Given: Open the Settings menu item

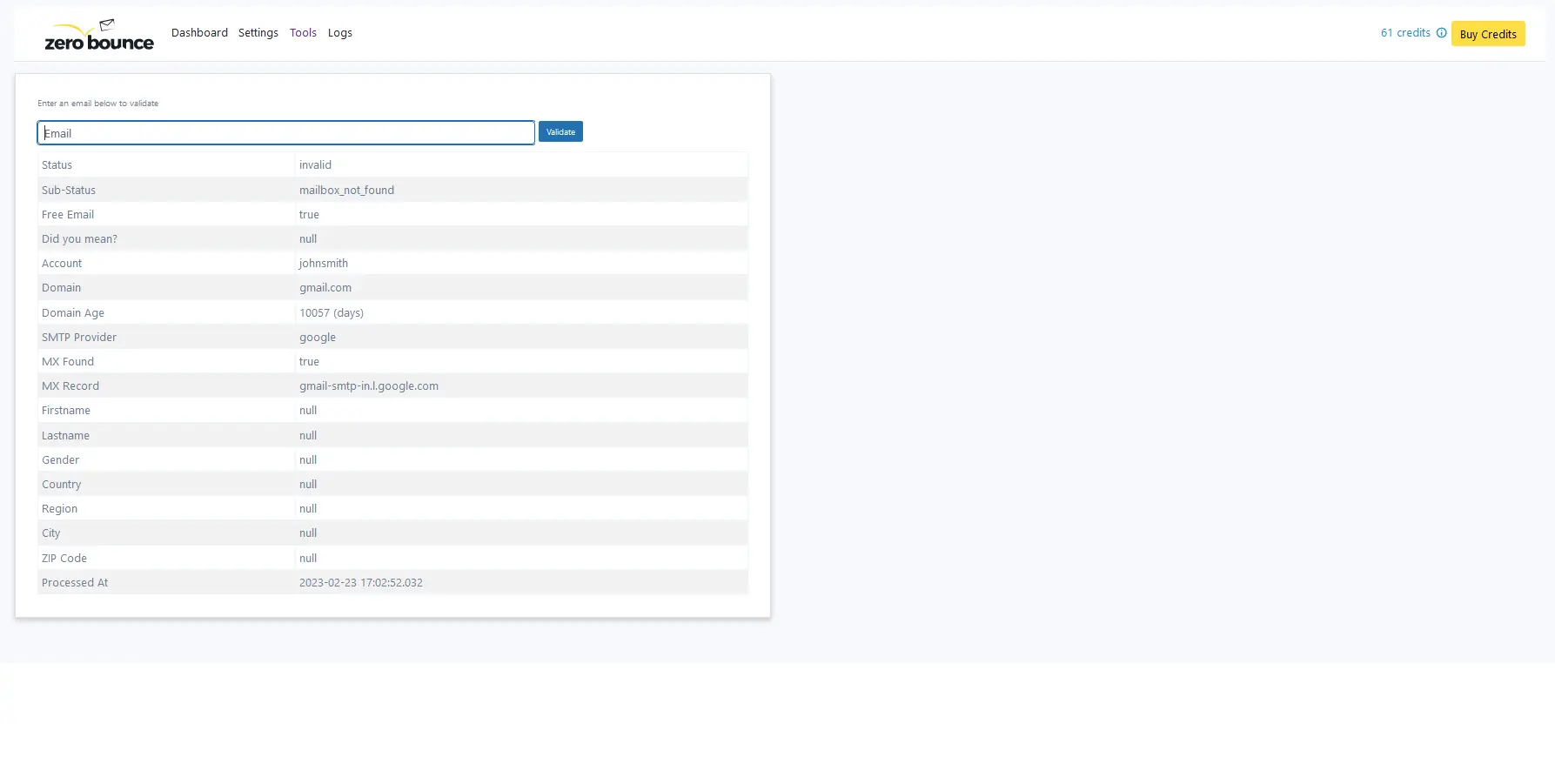Looking at the screenshot, I should (258, 33).
